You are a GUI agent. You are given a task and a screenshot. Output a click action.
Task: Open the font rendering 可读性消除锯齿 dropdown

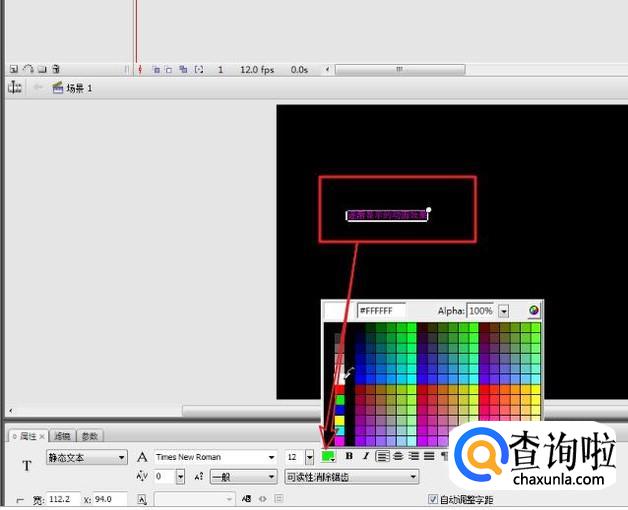point(350,477)
